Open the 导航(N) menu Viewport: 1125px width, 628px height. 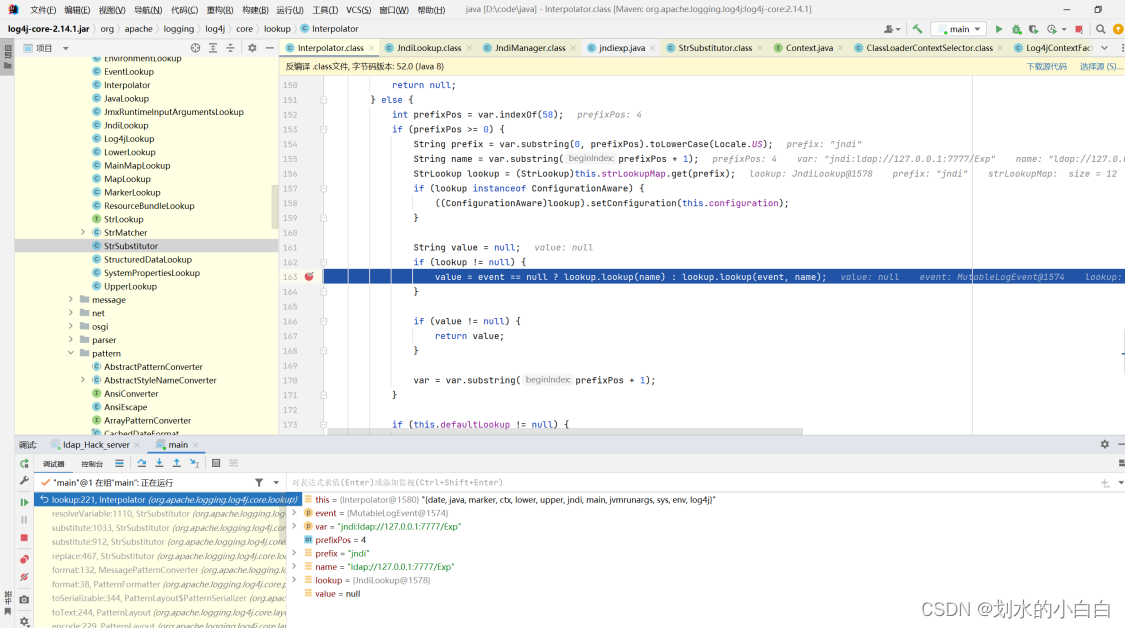[x=148, y=10]
